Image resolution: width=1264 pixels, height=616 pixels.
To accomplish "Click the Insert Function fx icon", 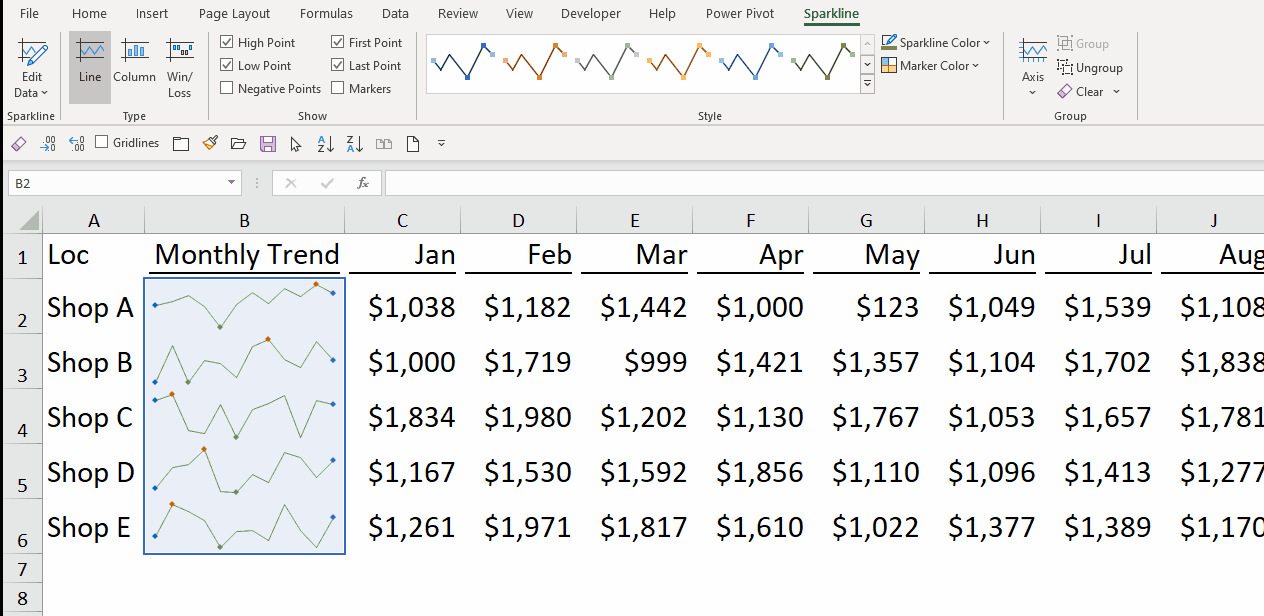I will click(x=363, y=183).
